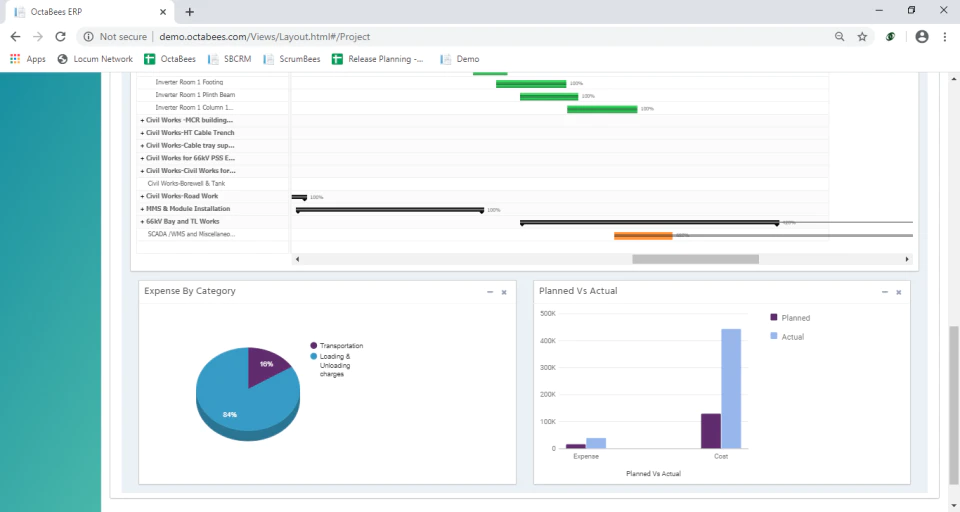Toggle Transportation slice in pie legend

point(337,346)
